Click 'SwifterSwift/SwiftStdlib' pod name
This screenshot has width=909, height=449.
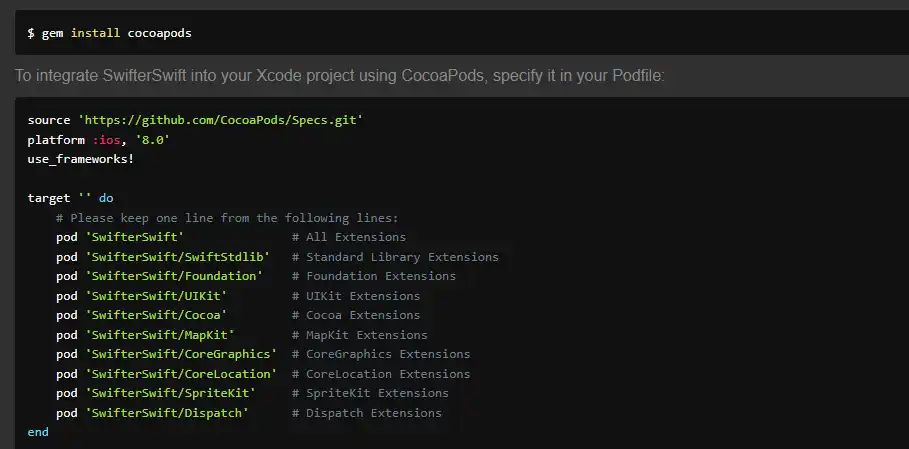coord(177,257)
